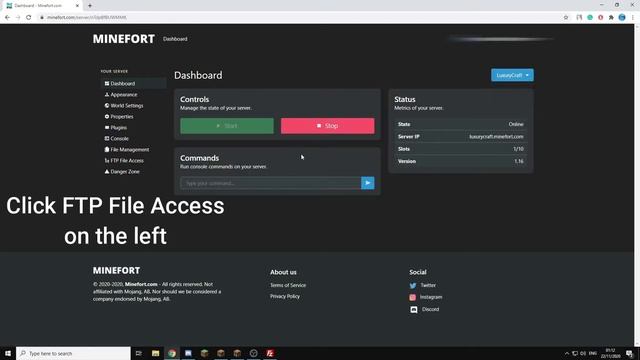Click browser forward arrow
The width and height of the screenshot is (640, 360).
18,18
